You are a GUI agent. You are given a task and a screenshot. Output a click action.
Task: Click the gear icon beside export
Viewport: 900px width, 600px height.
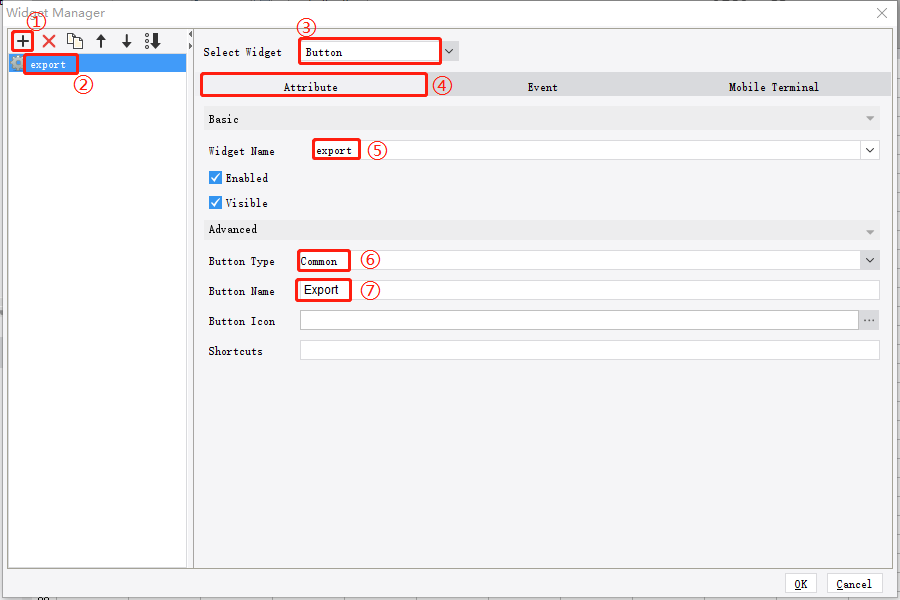[x=17, y=62]
